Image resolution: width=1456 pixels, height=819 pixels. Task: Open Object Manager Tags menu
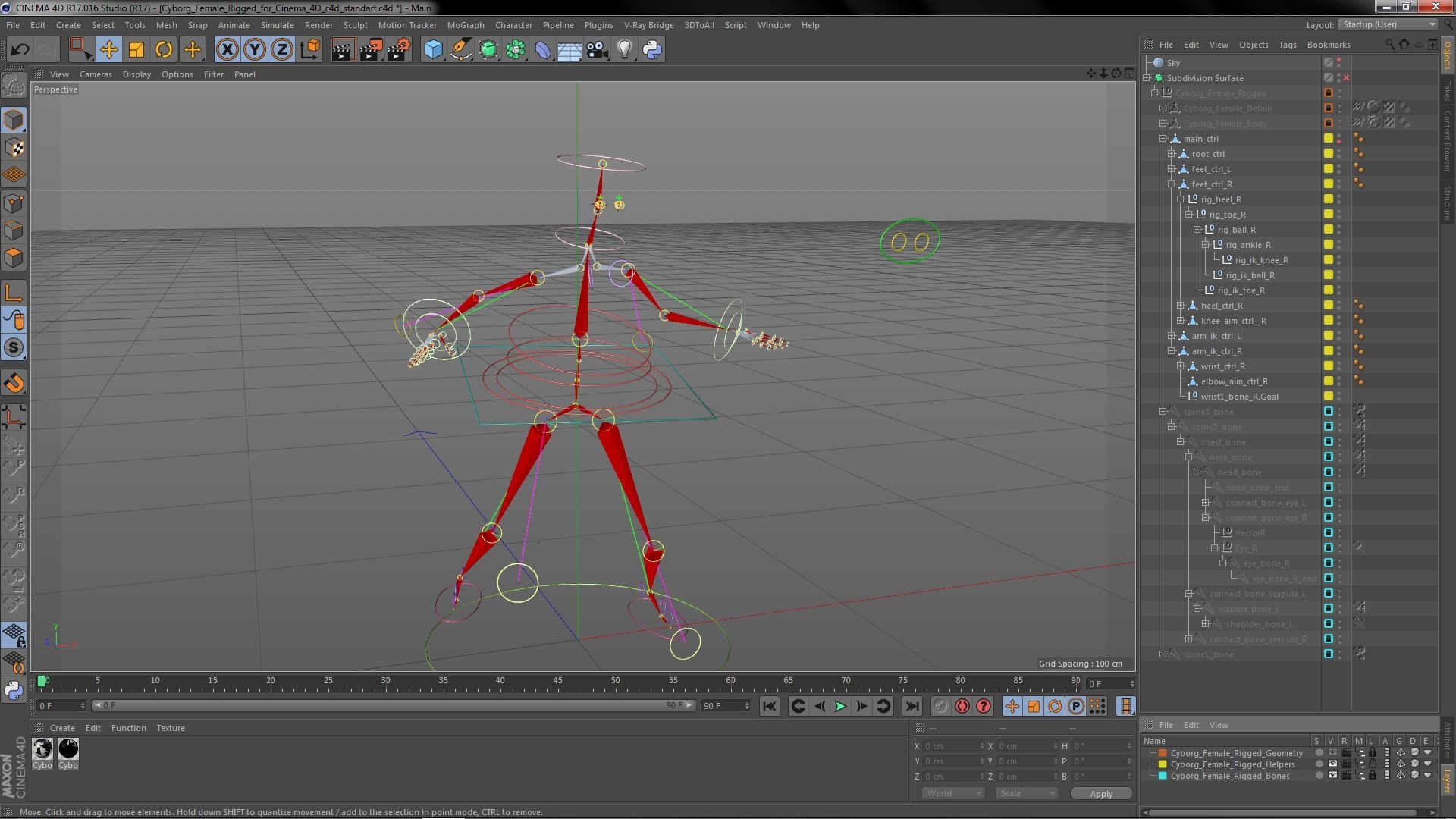click(x=1287, y=45)
